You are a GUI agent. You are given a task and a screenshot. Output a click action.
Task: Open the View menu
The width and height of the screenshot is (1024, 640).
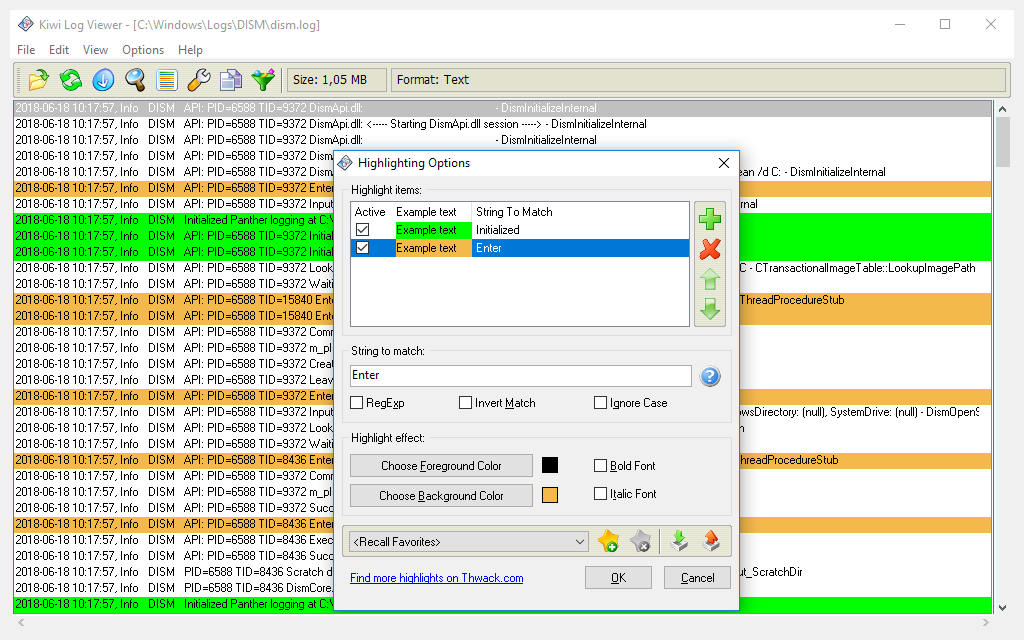coord(95,49)
